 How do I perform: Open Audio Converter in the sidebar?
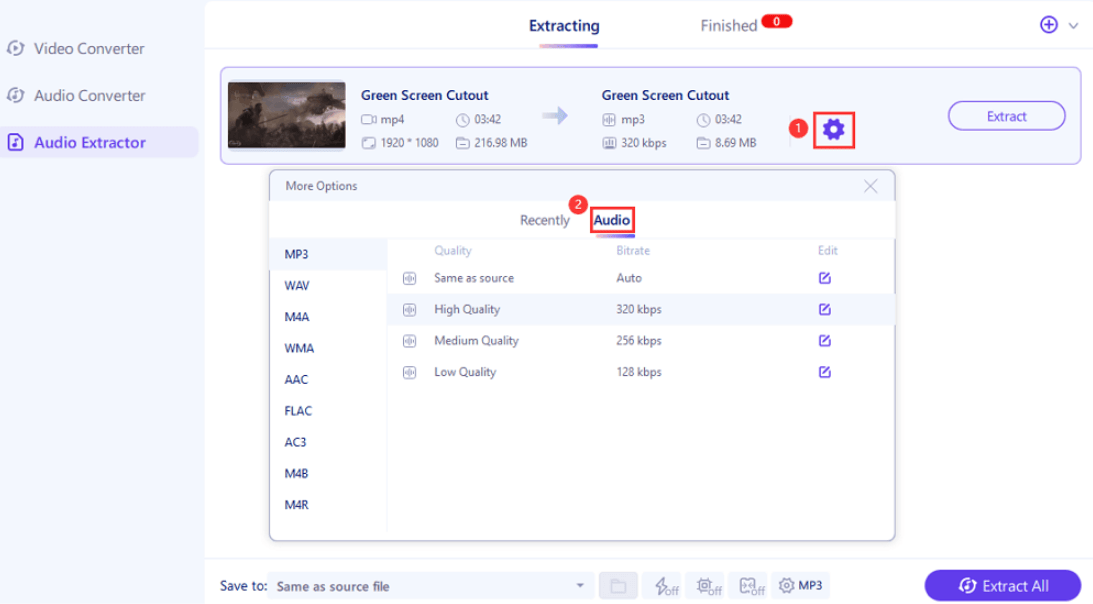coord(89,96)
